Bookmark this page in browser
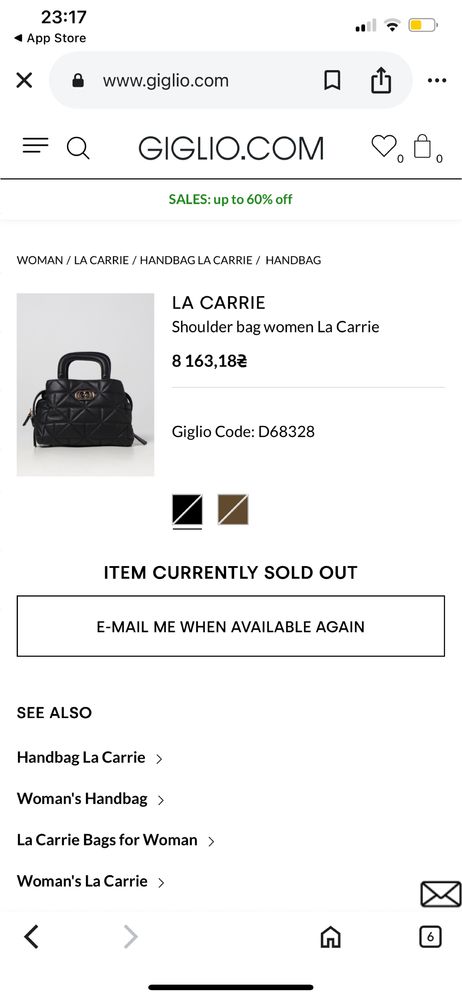Screen dimensions: 462x999 (x=332, y=80)
